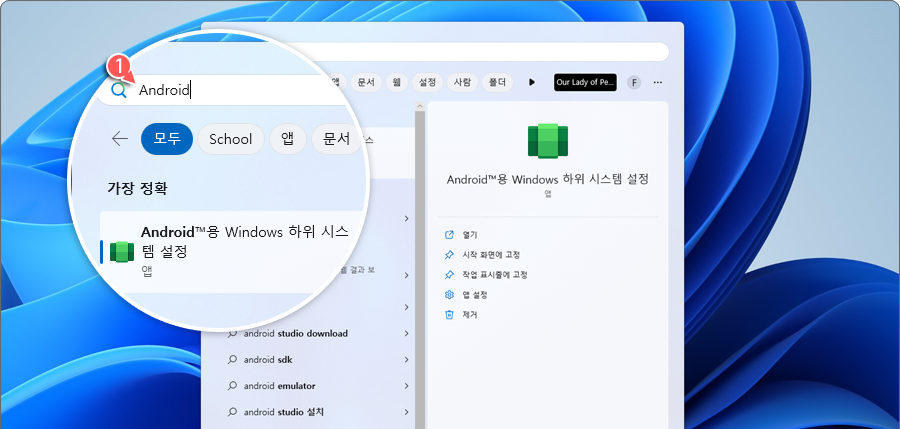Image resolution: width=900 pixels, height=429 pixels.
Task: Click the 제거 trash can icon
Action: [x=449, y=315]
